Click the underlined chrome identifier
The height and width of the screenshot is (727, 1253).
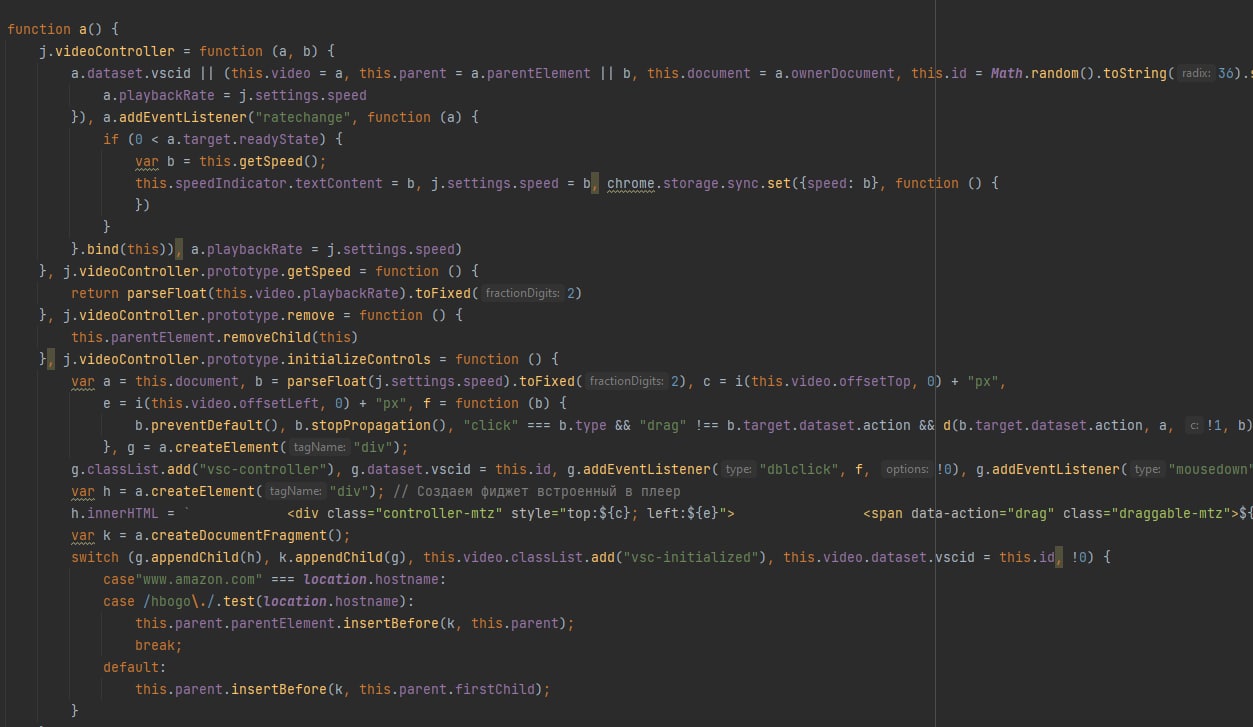pos(631,183)
